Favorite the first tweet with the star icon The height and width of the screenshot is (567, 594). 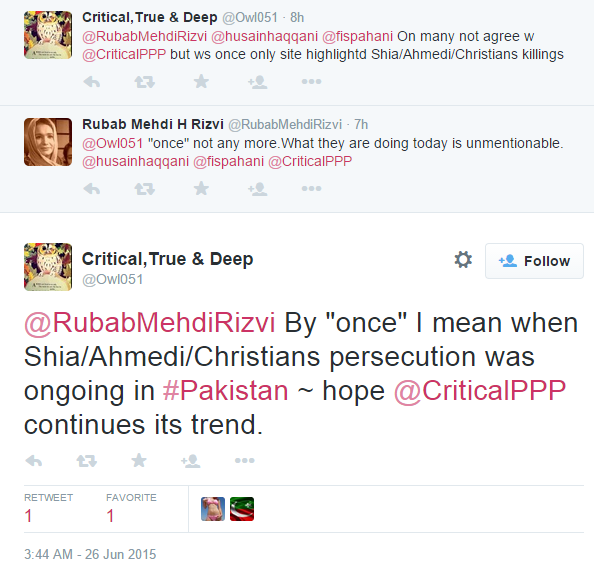201,81
